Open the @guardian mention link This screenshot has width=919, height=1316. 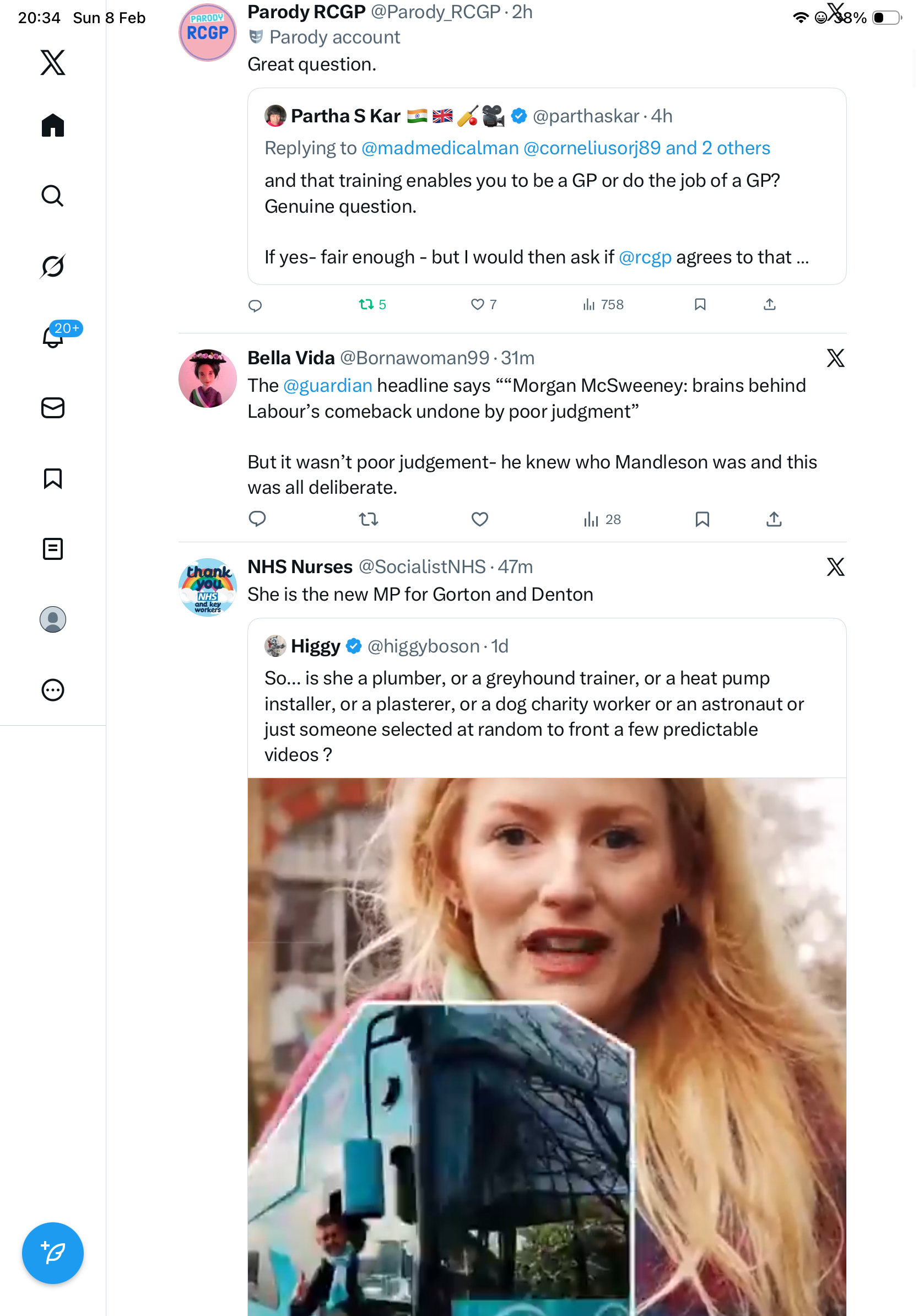click(x=328, y=386)
